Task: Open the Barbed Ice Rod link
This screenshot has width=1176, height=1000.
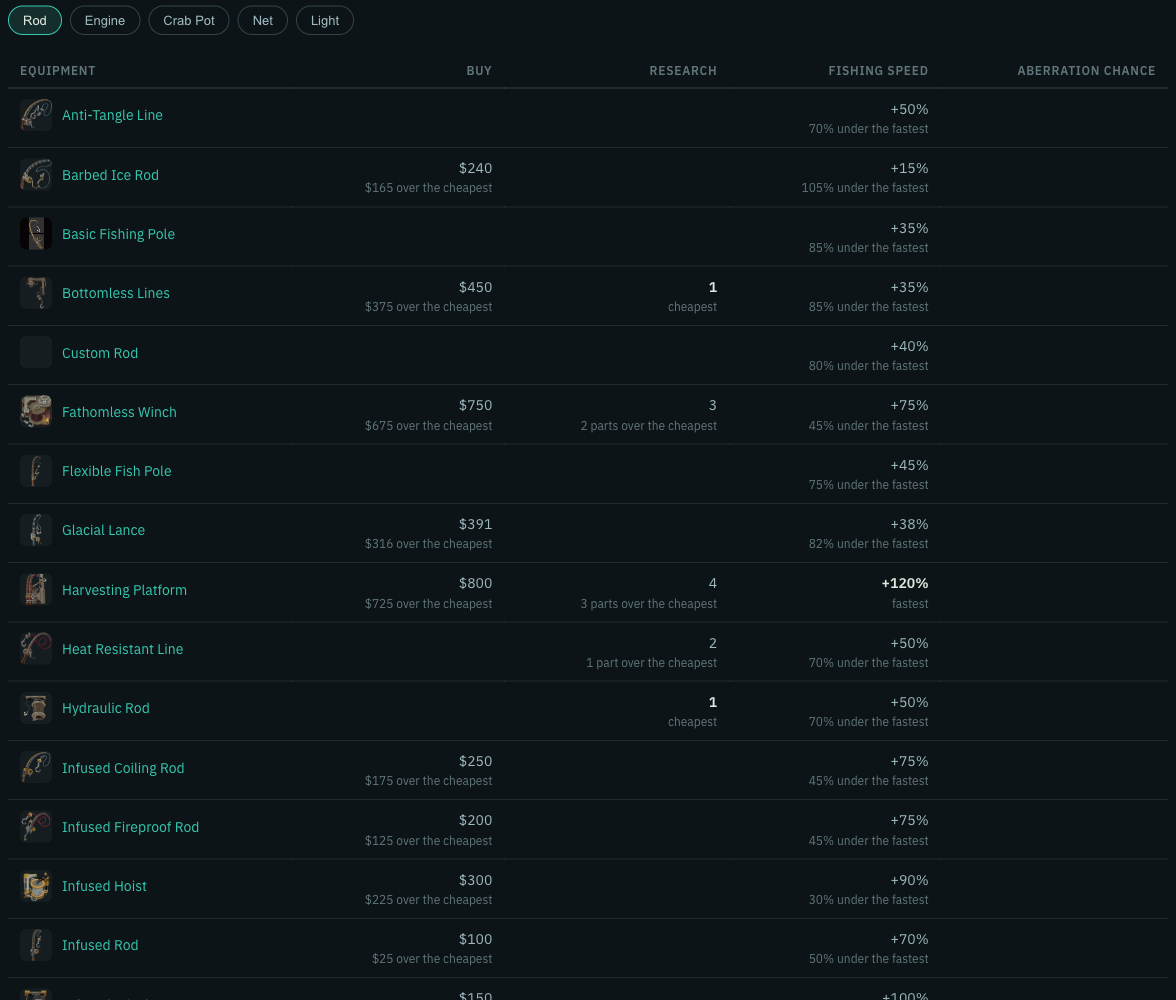Action: pos(110,175)
